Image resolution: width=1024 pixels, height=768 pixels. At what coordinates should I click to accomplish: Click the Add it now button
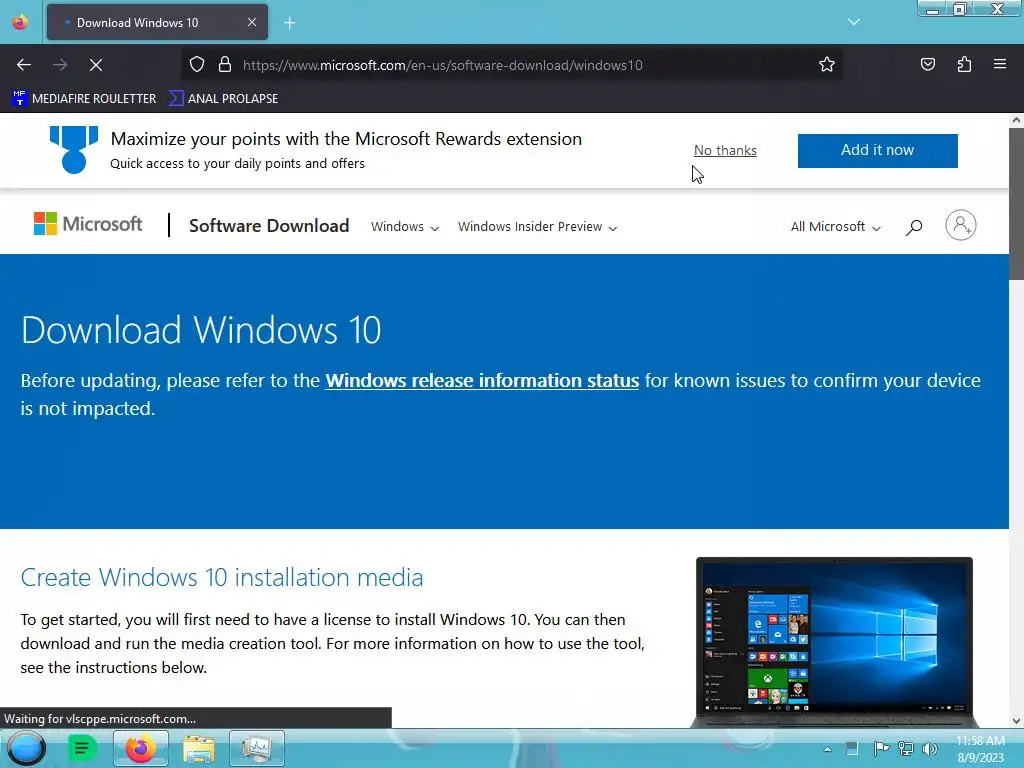click(x=878, y=150)
